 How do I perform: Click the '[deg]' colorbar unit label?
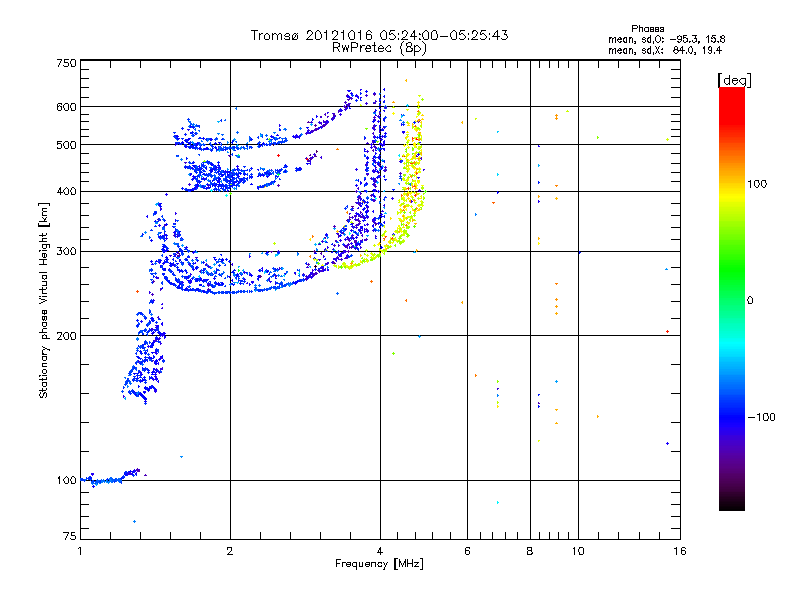[734, 80]
